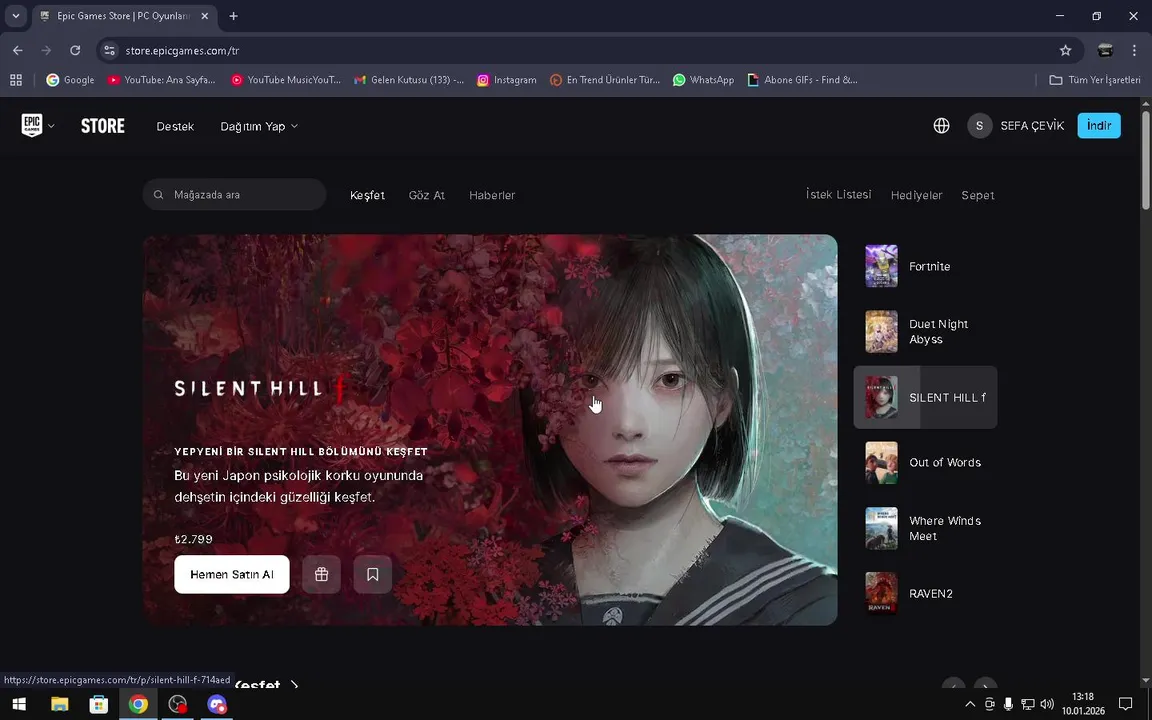
Task: Switch to the Göz At tab
Action: [x=427, y=195]
